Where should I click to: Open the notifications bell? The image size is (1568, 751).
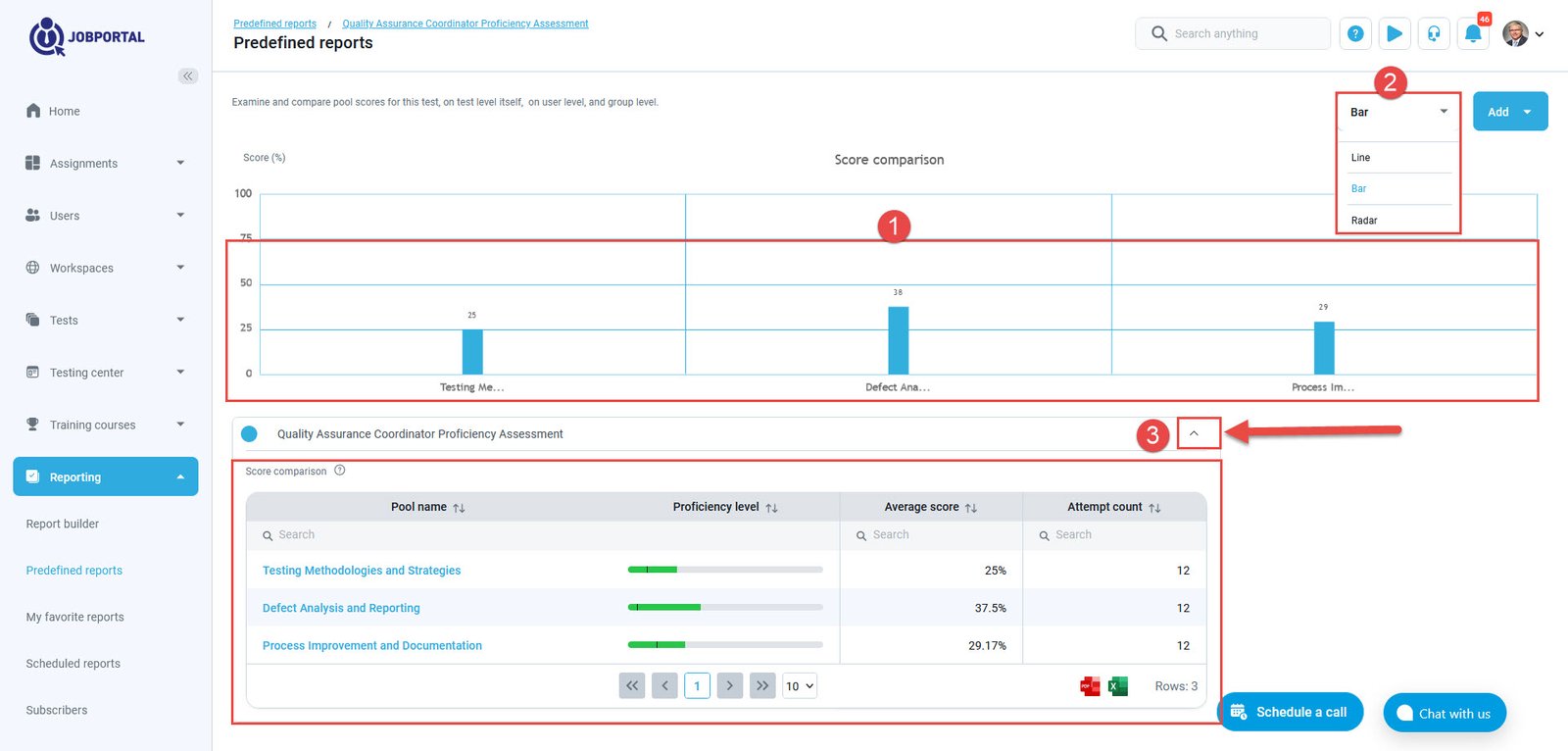(x=1473, y=33)
